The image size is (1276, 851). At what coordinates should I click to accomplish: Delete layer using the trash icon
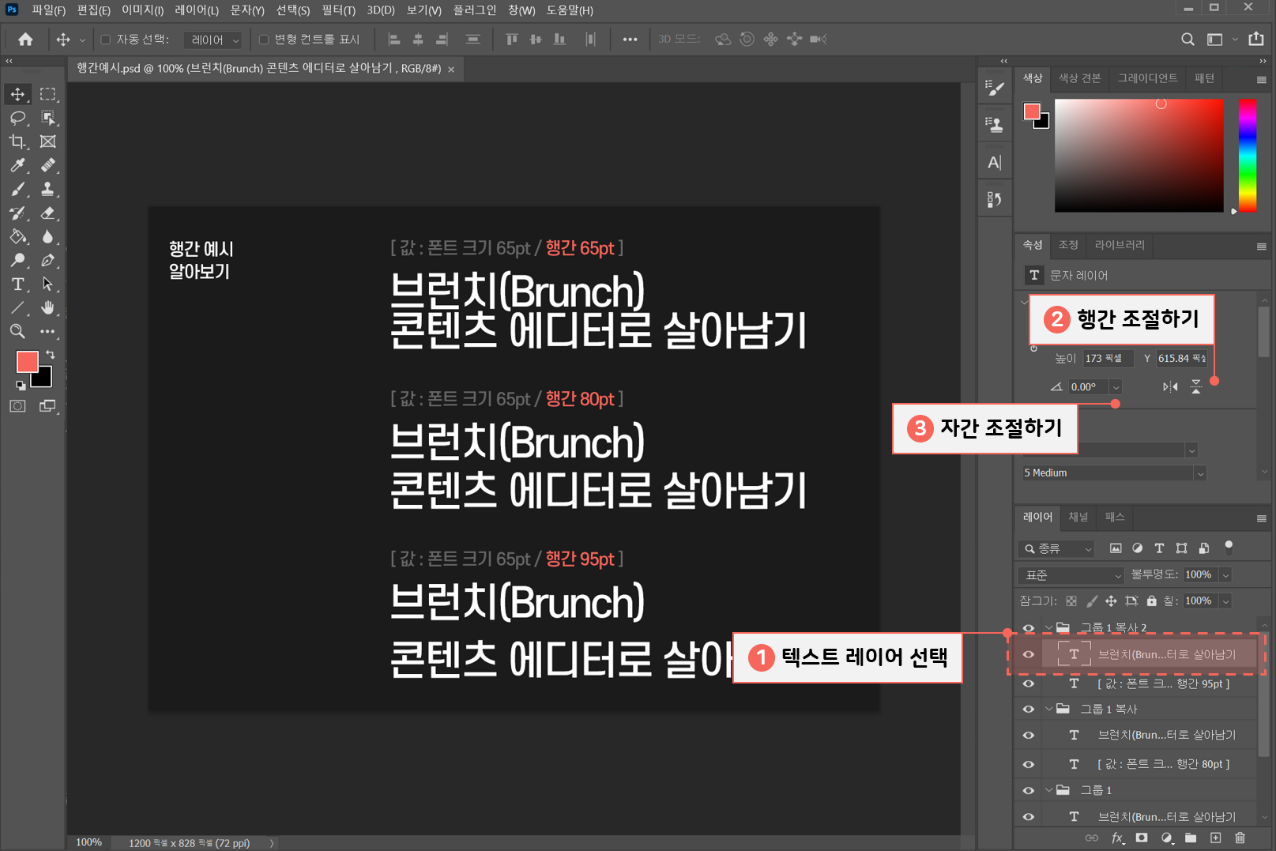tap(1240, 838)
